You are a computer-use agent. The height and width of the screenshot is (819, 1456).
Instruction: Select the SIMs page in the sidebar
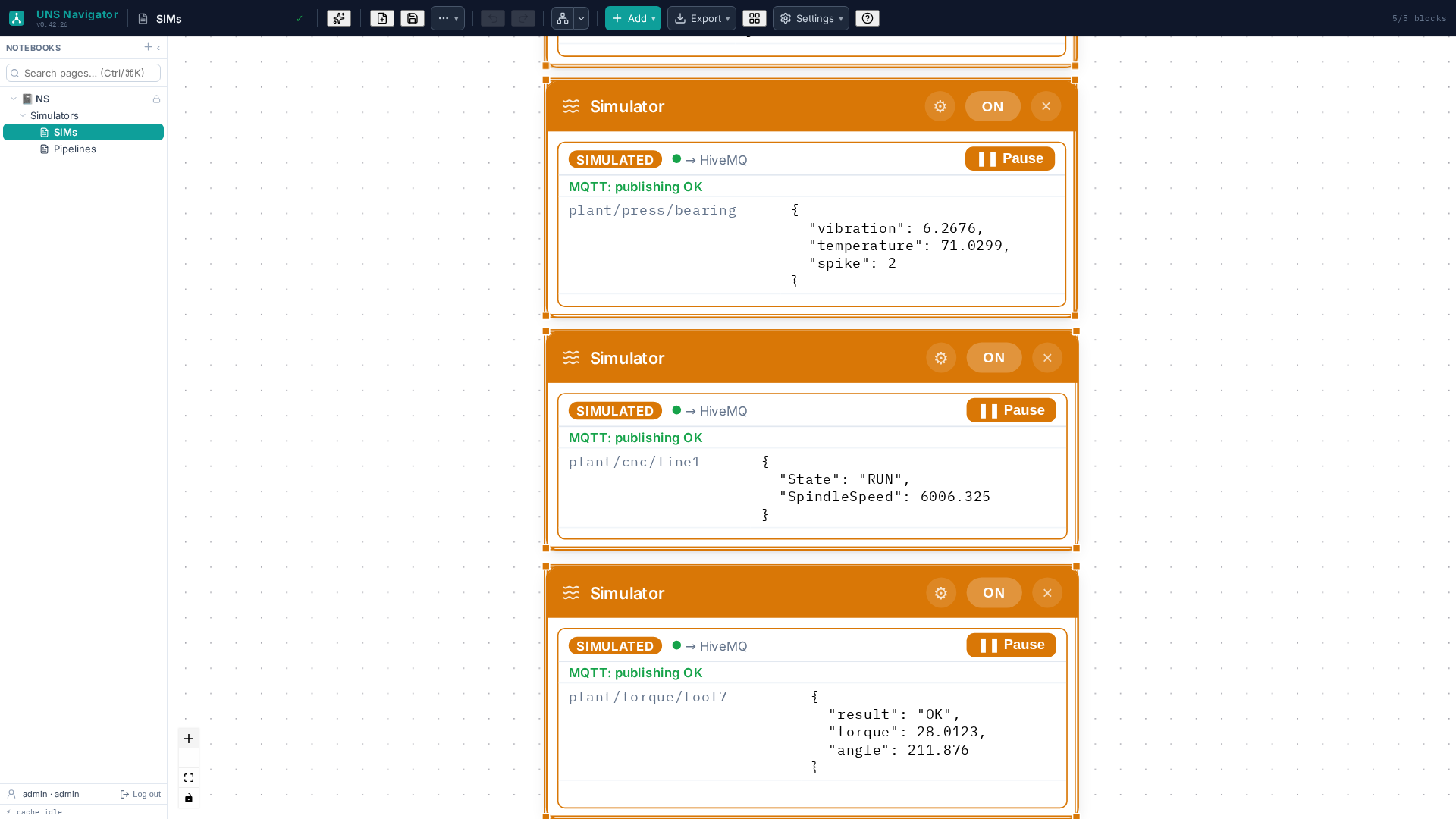tap(83, 132)
